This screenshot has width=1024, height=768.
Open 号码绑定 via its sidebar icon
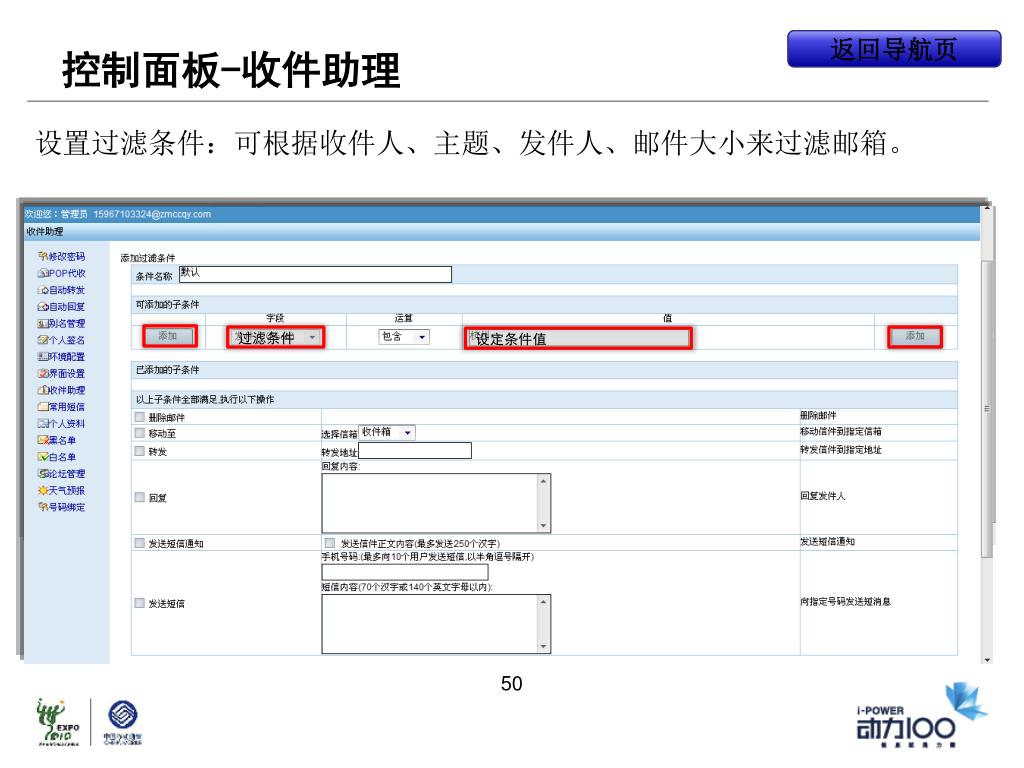tap(43, 507)
